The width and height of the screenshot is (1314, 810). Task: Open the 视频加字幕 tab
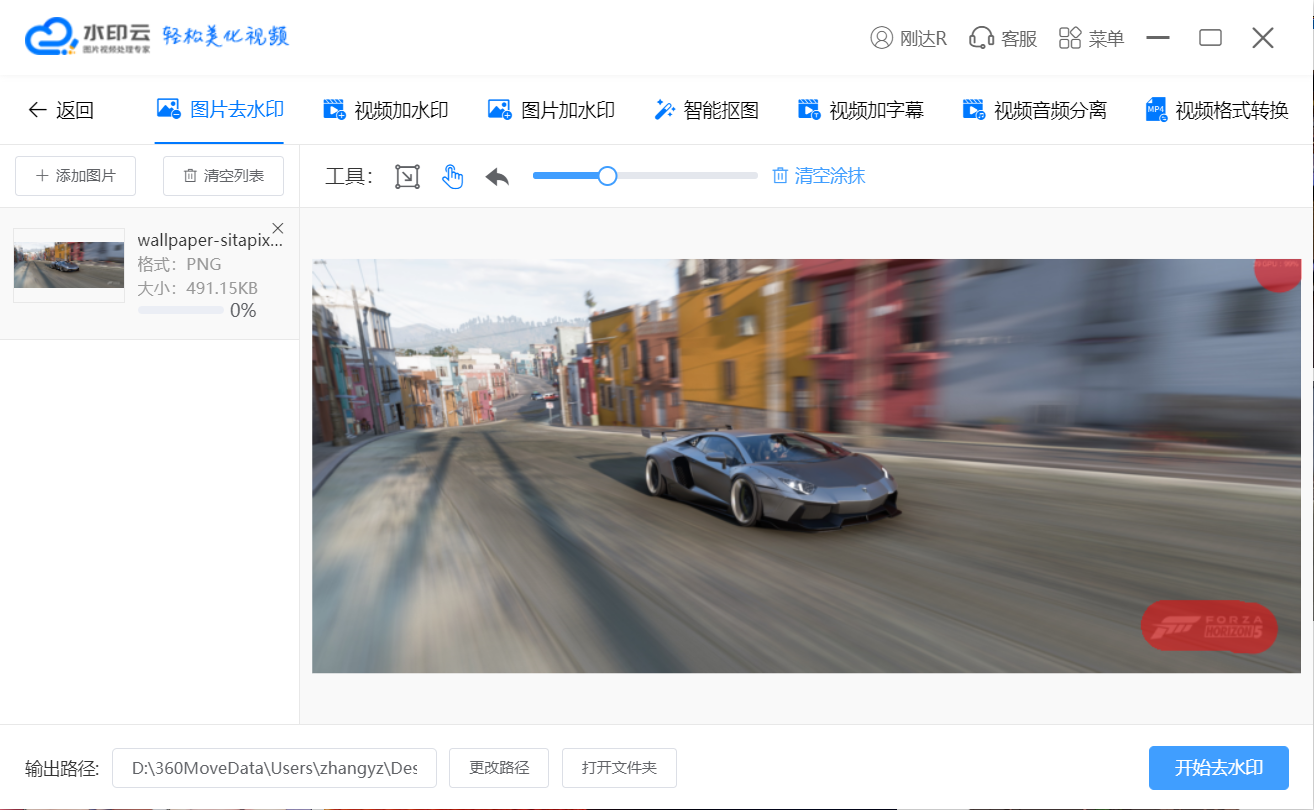(x=860, y=110)
